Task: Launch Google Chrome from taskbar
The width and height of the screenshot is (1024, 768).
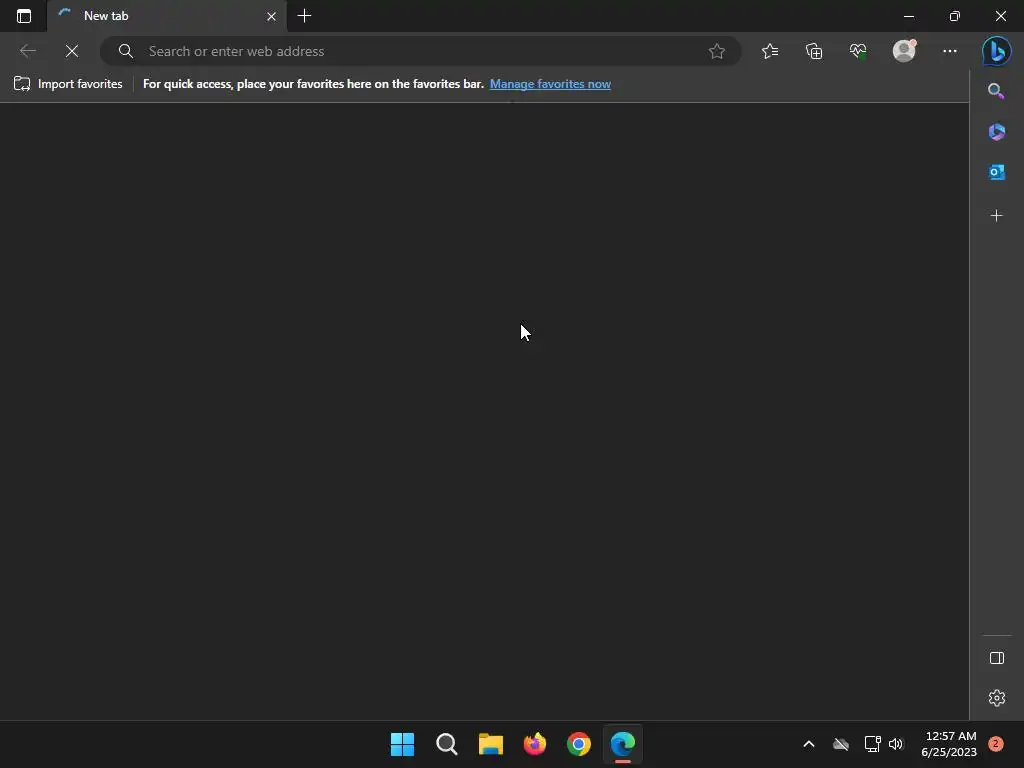Action: pyautogui.click(x=579, y=744)
